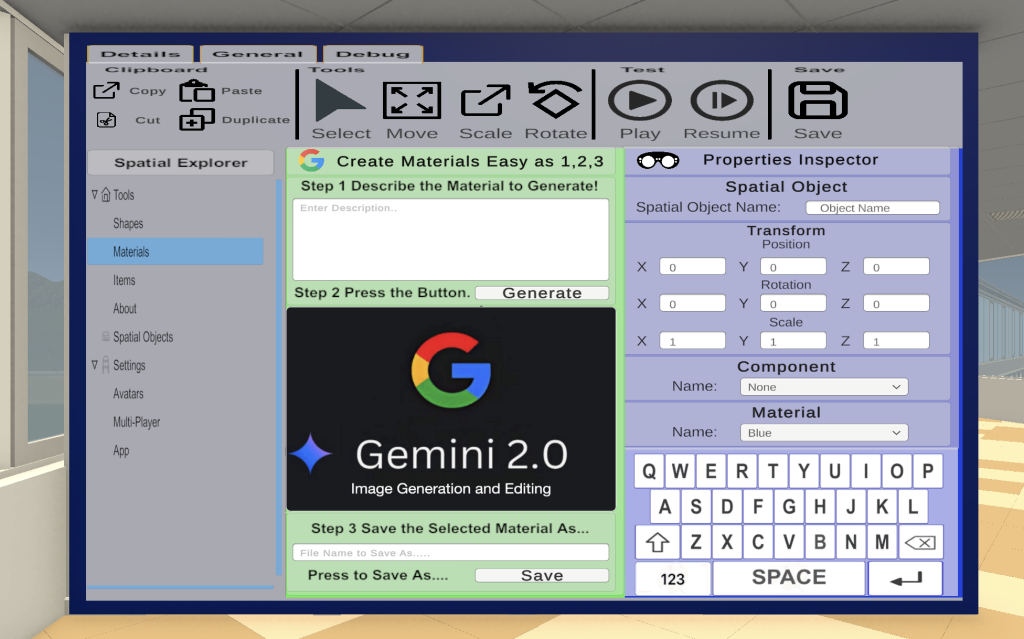Open the Debug tab

point(373,54)
